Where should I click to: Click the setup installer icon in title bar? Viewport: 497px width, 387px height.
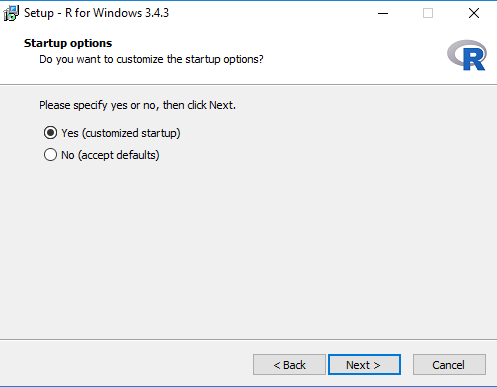[11, 13]
